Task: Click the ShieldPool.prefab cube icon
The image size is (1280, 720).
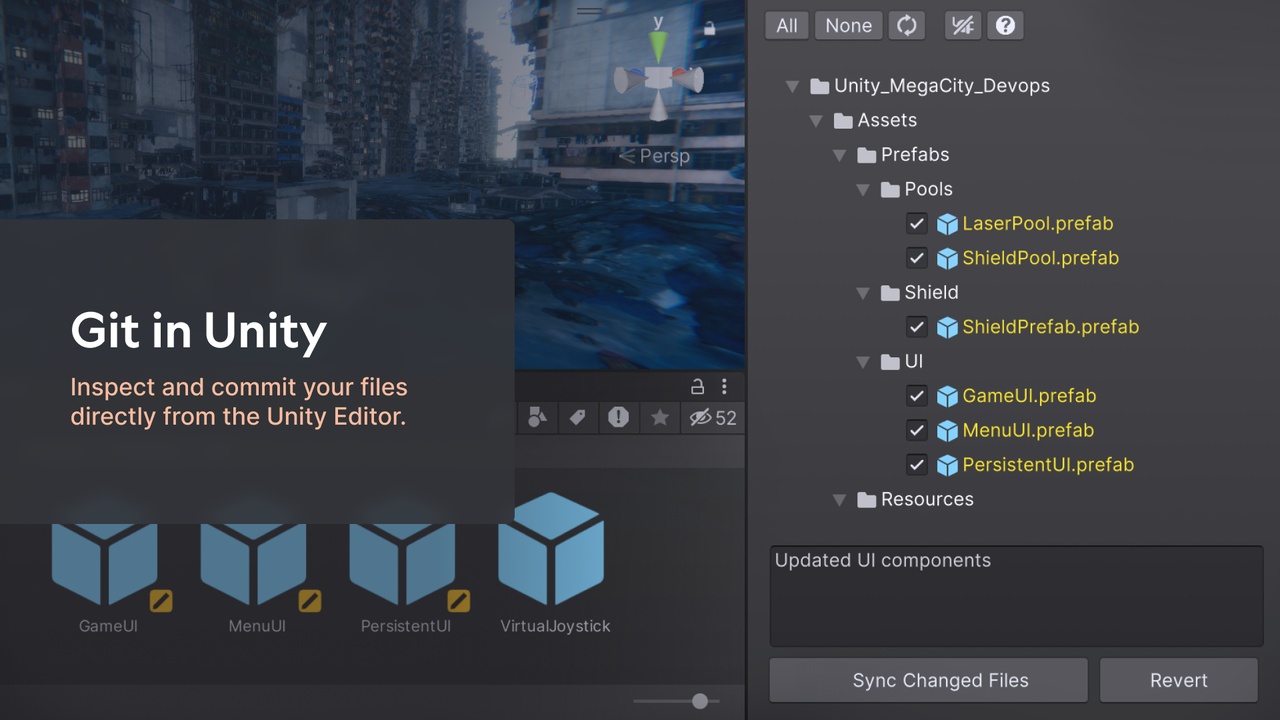Action: coord(947,258)
